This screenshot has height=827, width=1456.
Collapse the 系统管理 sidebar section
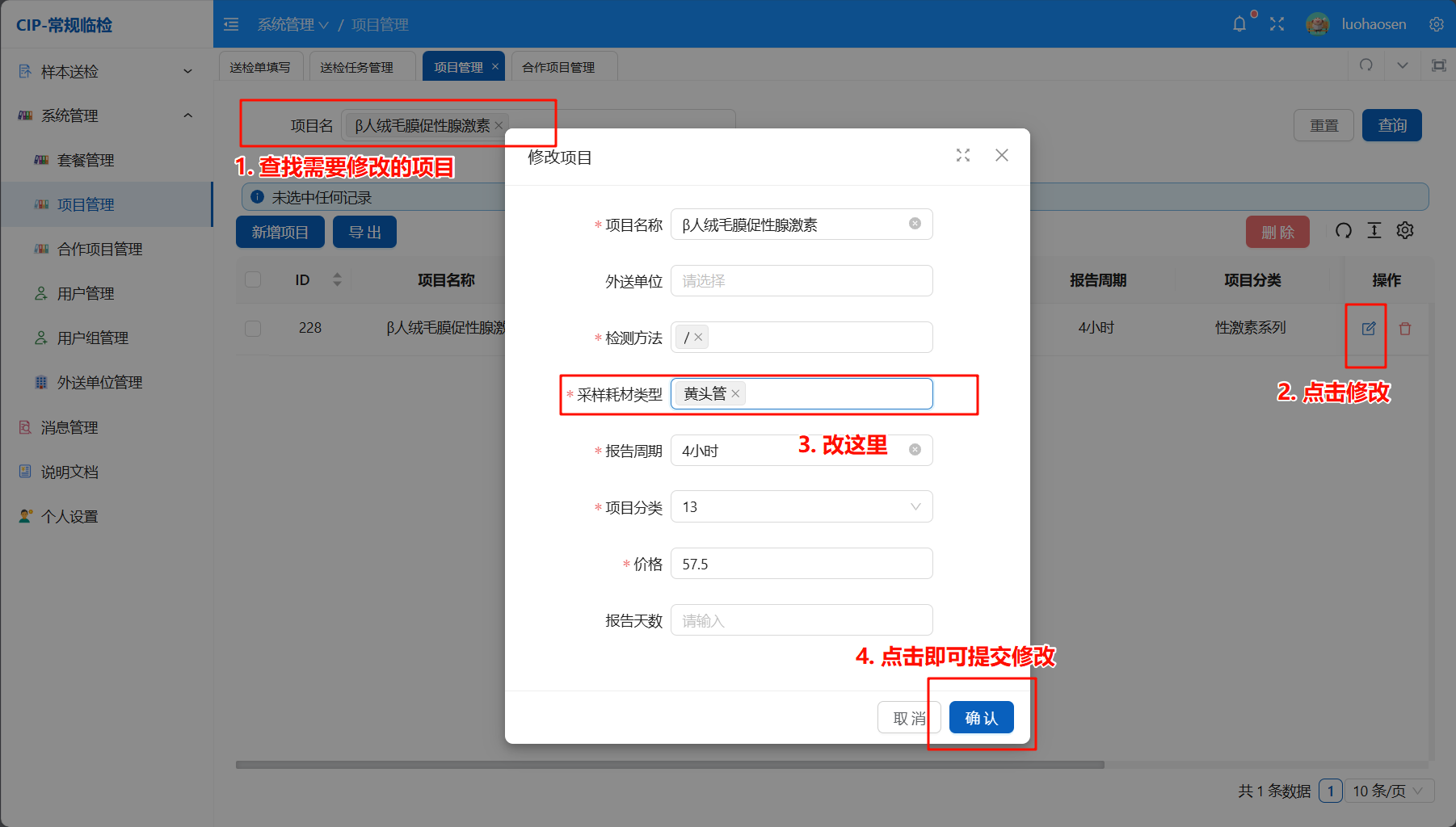click(187, 115)
